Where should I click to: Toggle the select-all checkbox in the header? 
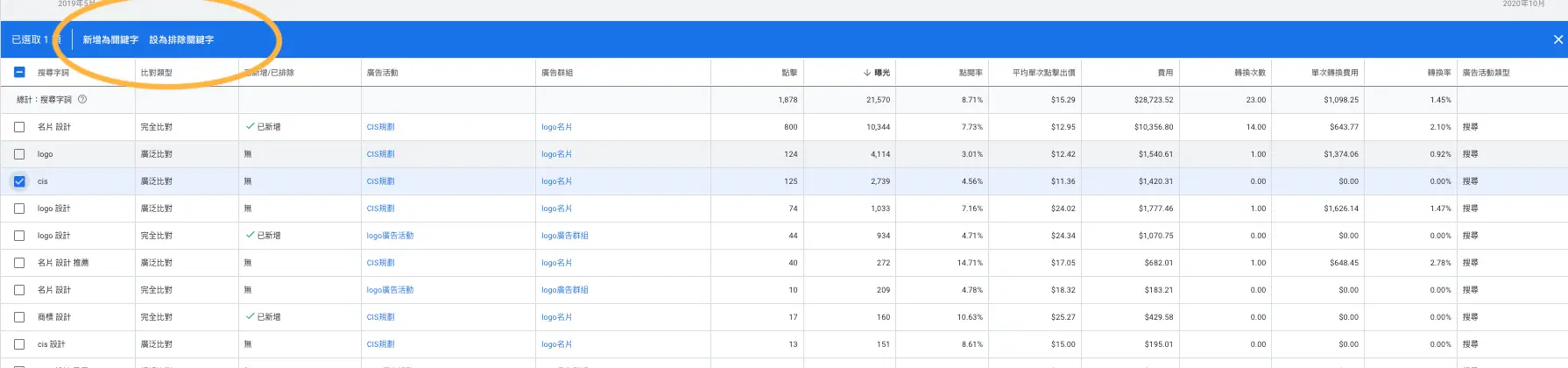coord(19,73)
